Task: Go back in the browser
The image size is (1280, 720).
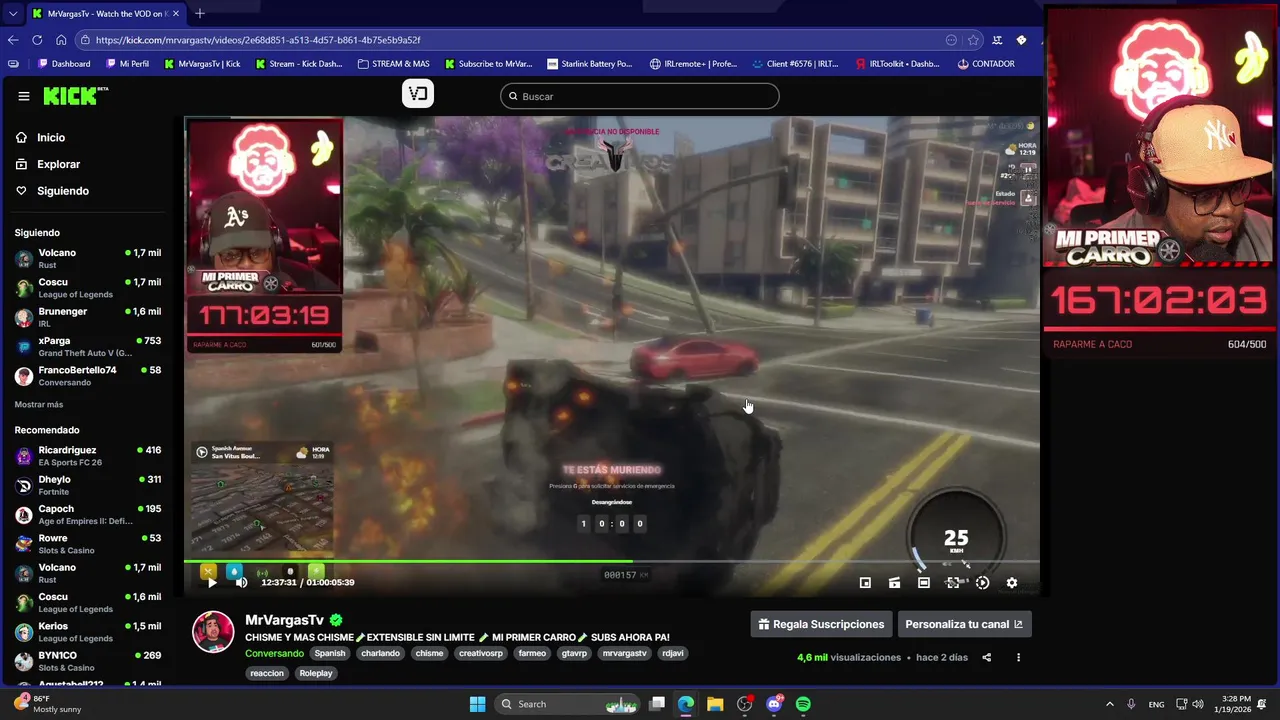Action: click(x=13, y=40)
